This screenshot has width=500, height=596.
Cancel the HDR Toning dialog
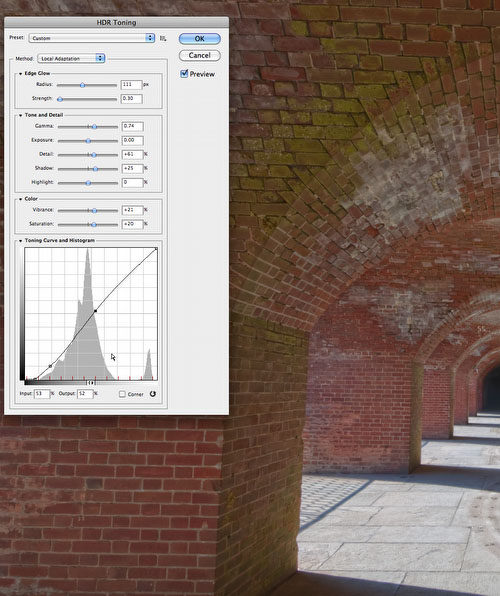[199, 55]
